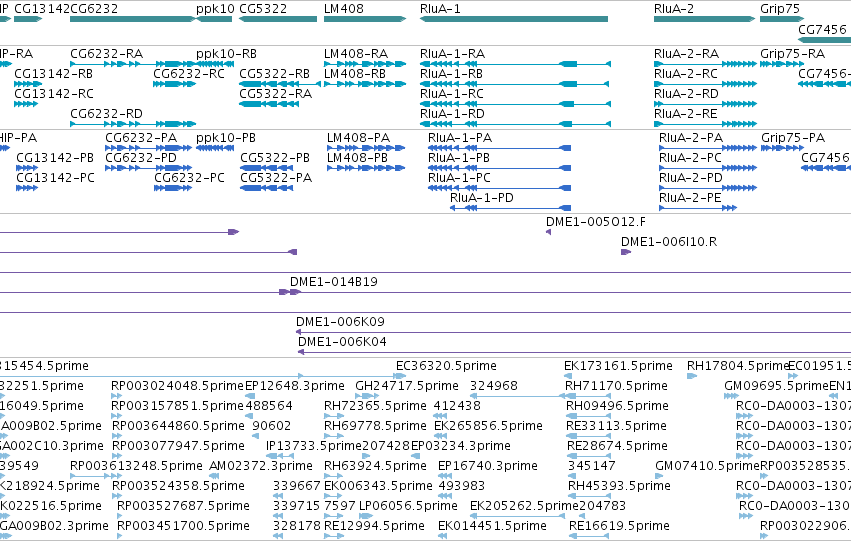Select transcript CG5322-RA
This screenshot has height=541, width=851.
click(x=269, y=104)
